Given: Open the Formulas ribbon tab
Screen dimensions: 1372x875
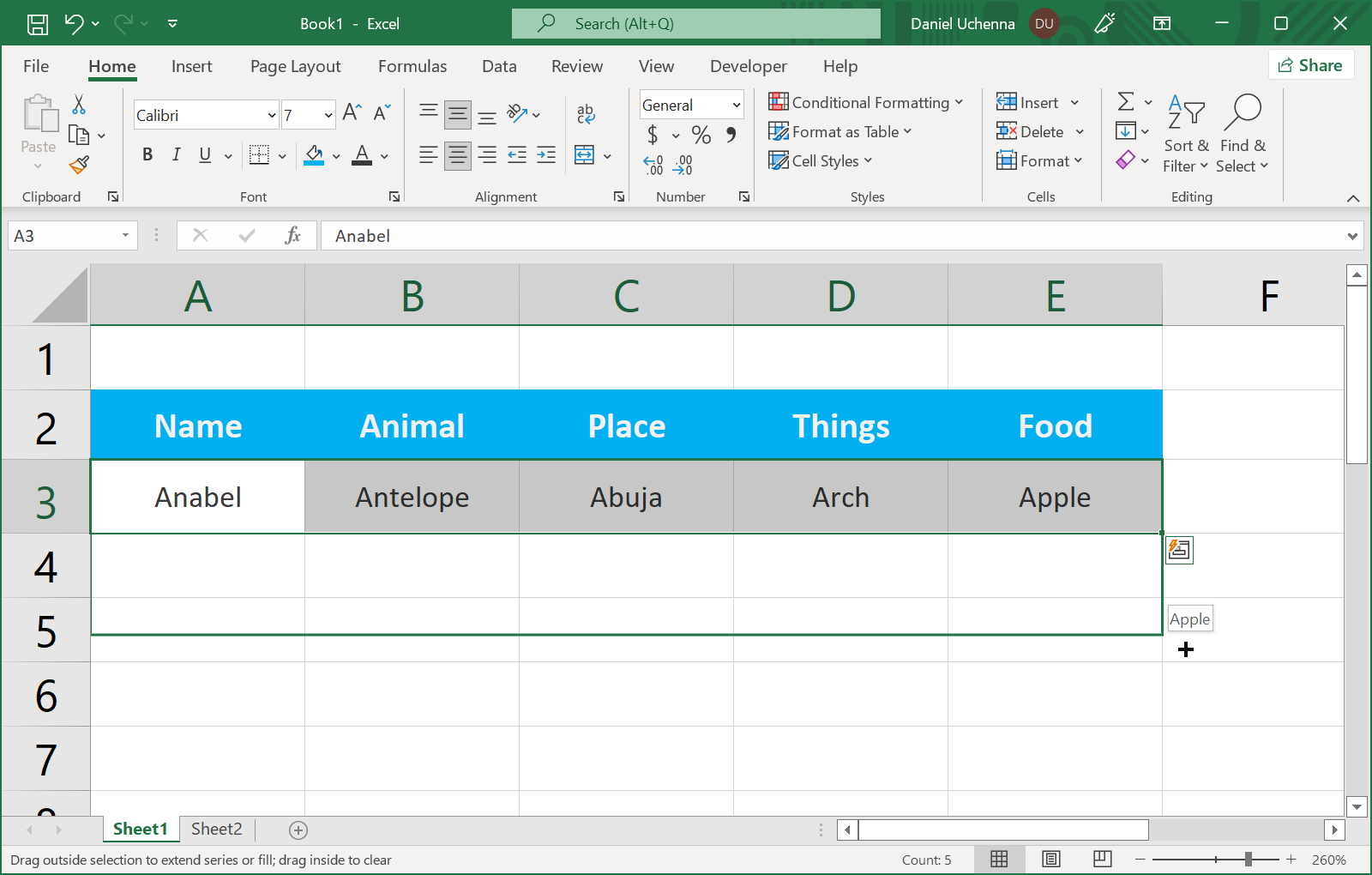Looking at the screenshot, I should click(412, 66).
